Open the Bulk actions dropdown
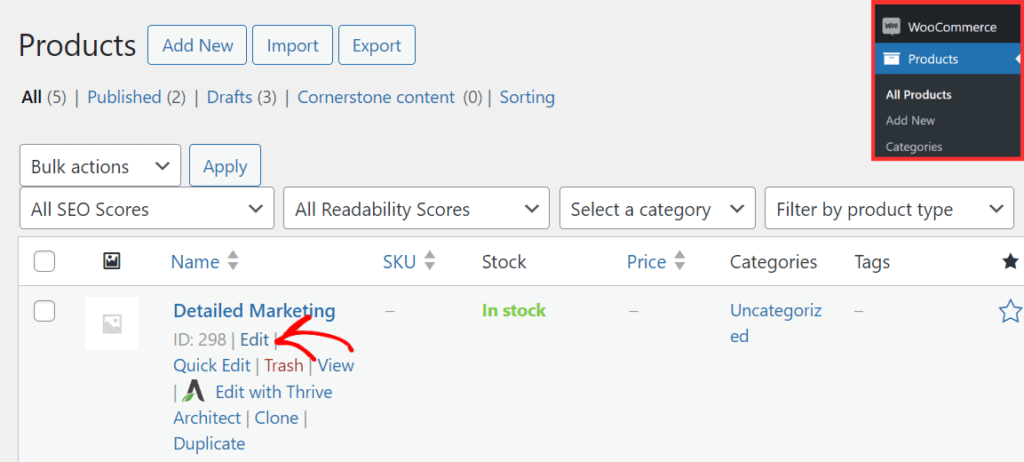This screenshot has height=462, width=1024. (x=100, y=166)
